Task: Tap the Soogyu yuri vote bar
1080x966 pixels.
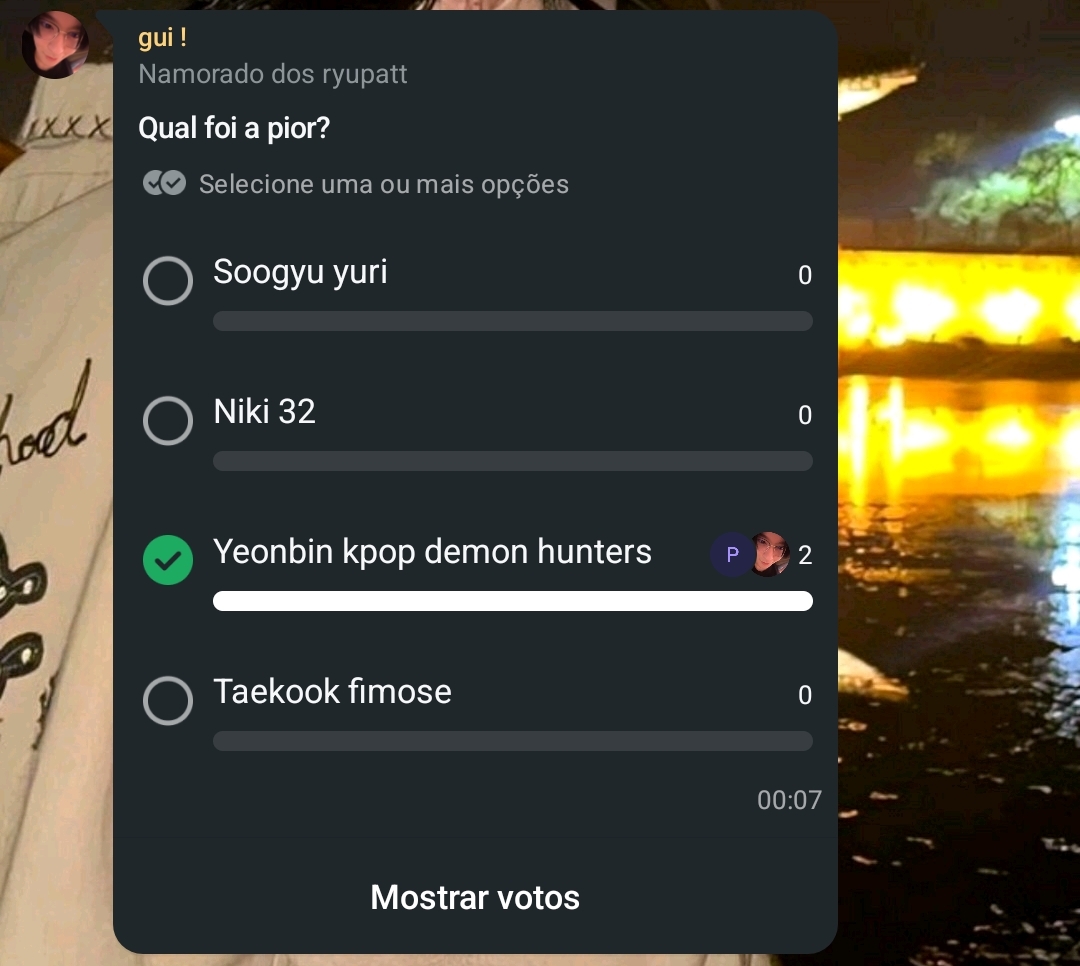Action: (x=513, y=321)
